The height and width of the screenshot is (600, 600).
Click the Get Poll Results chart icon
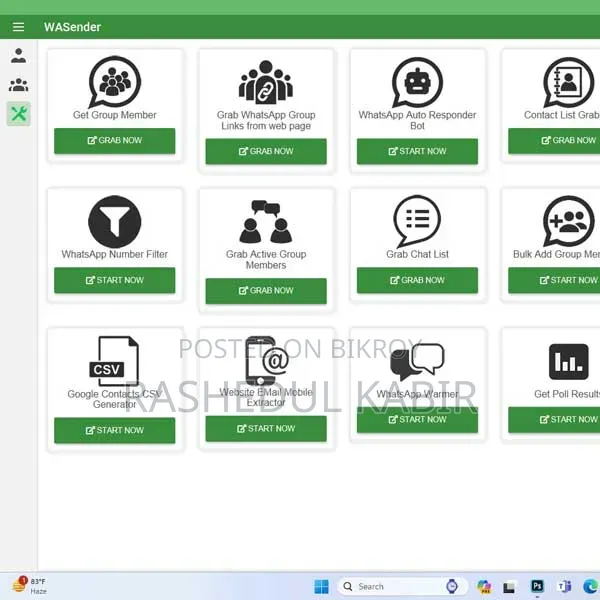pyautogui.click(x=569, y=362)
